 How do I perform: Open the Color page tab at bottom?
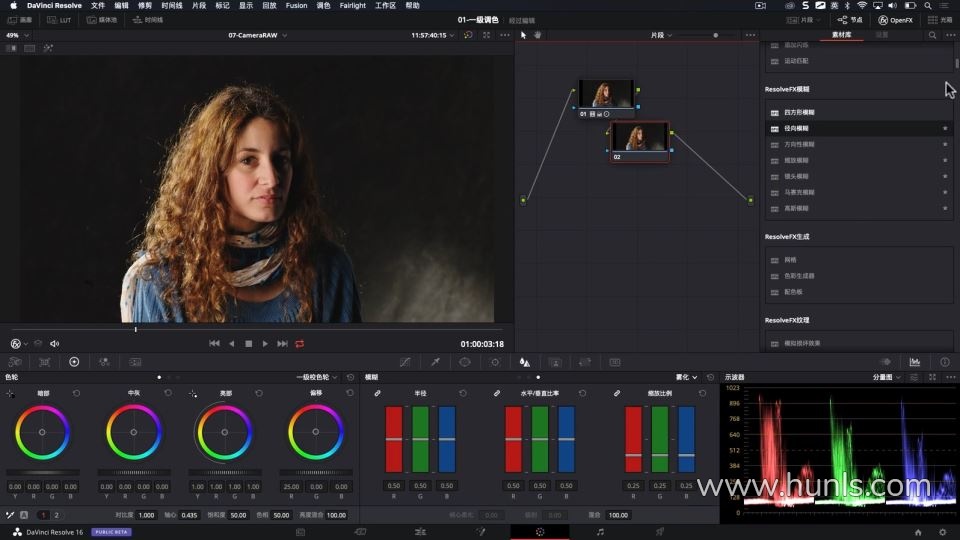[539, 532]
